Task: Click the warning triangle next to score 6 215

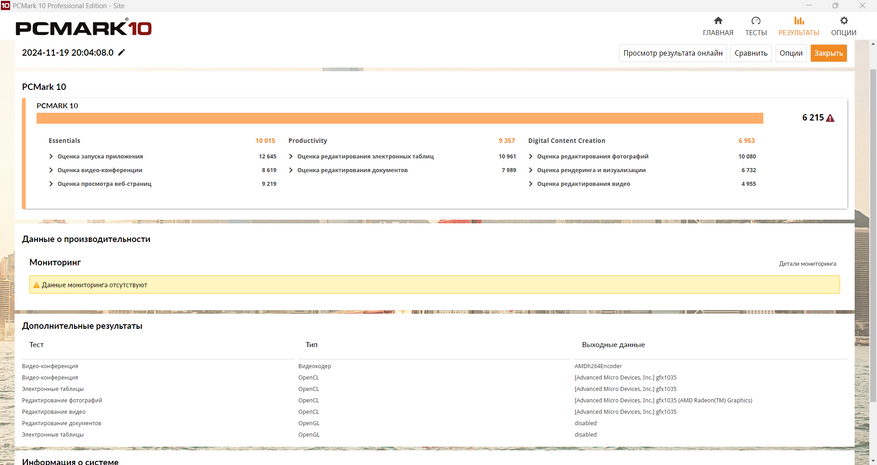Action: (x=830, y=118)
